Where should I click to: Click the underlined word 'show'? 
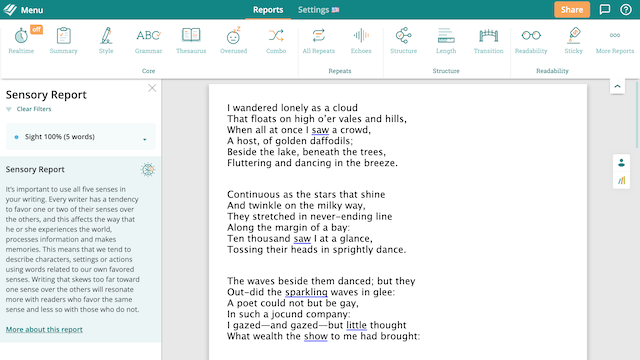coord(316,336)
